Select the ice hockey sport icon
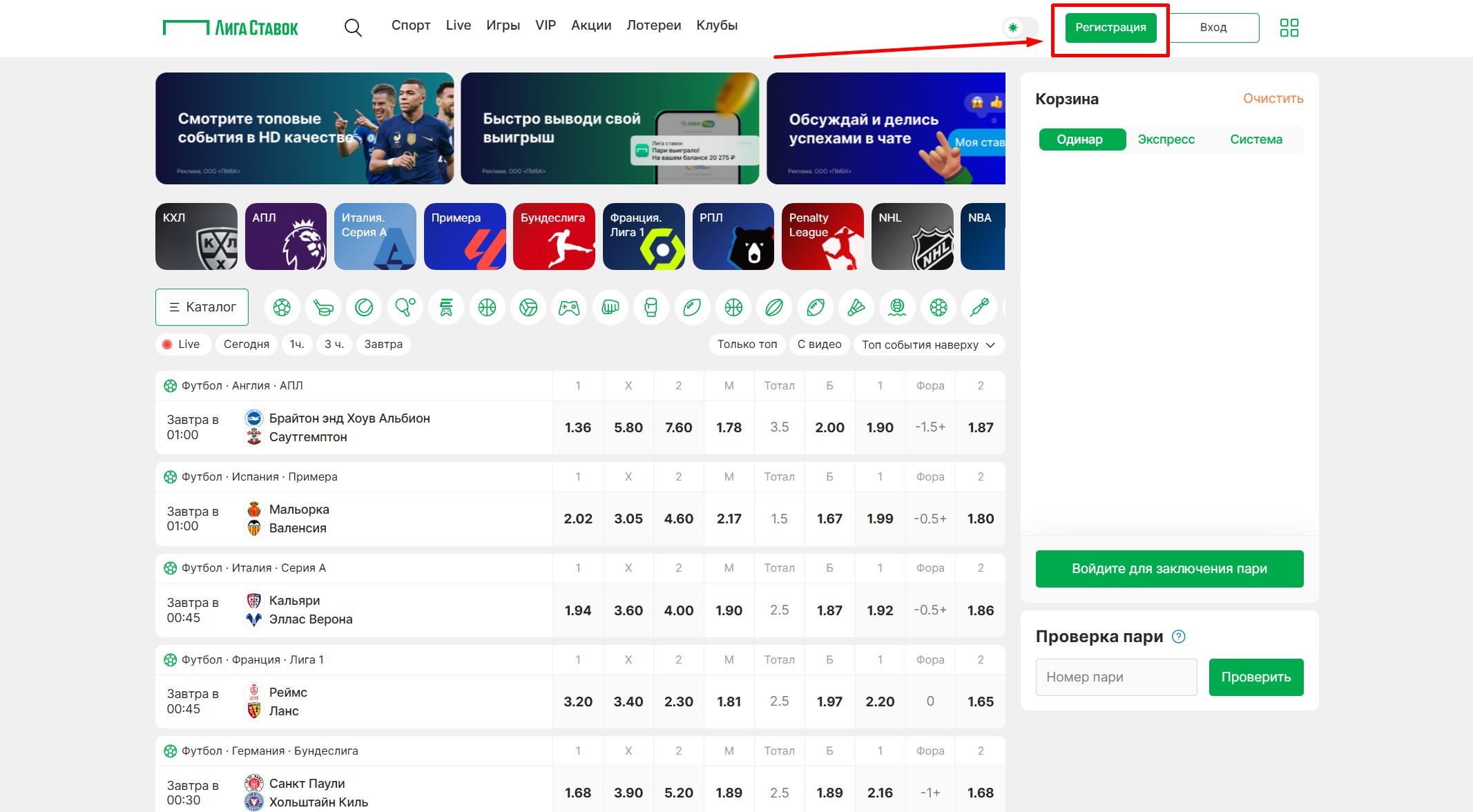The image size is (1473, 812). pos(323,307)
